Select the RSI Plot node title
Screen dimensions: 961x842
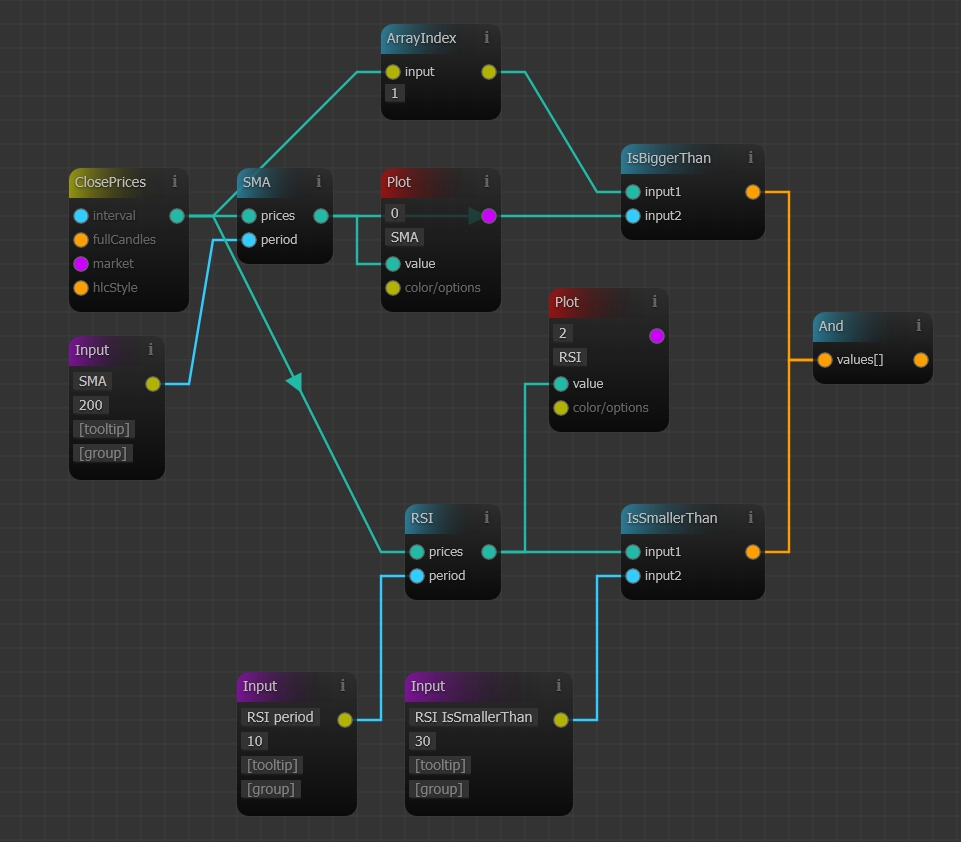click(x=567, y=302)
